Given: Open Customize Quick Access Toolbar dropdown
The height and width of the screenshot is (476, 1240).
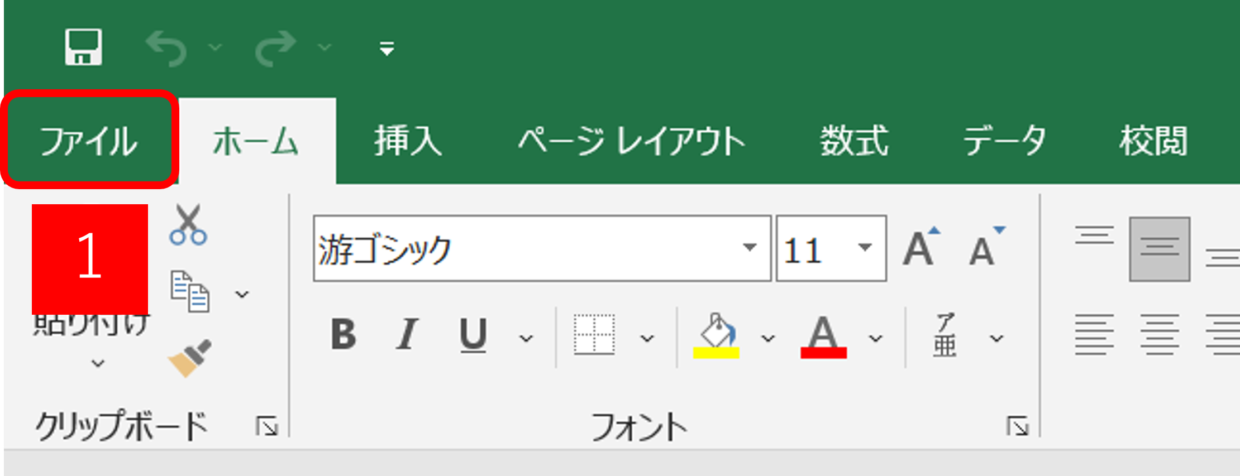Looking at the screenshot, I should coord(387,47).
